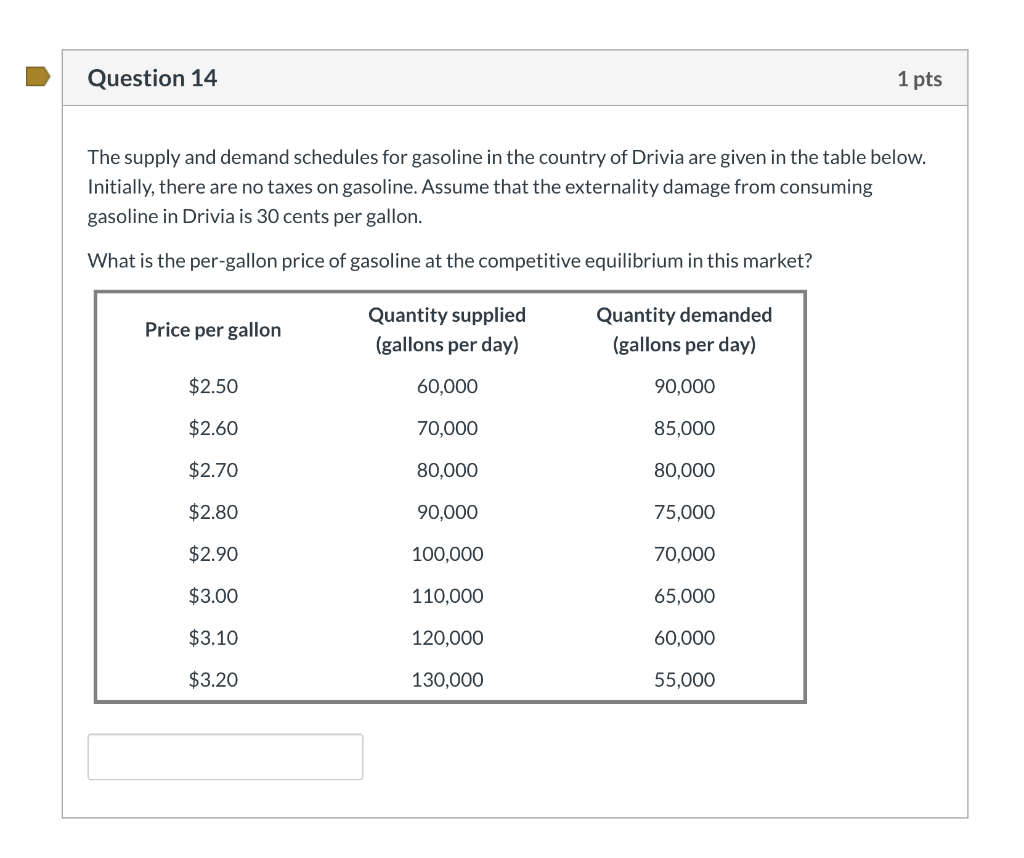Click the 1 pts label

(920, 78)
